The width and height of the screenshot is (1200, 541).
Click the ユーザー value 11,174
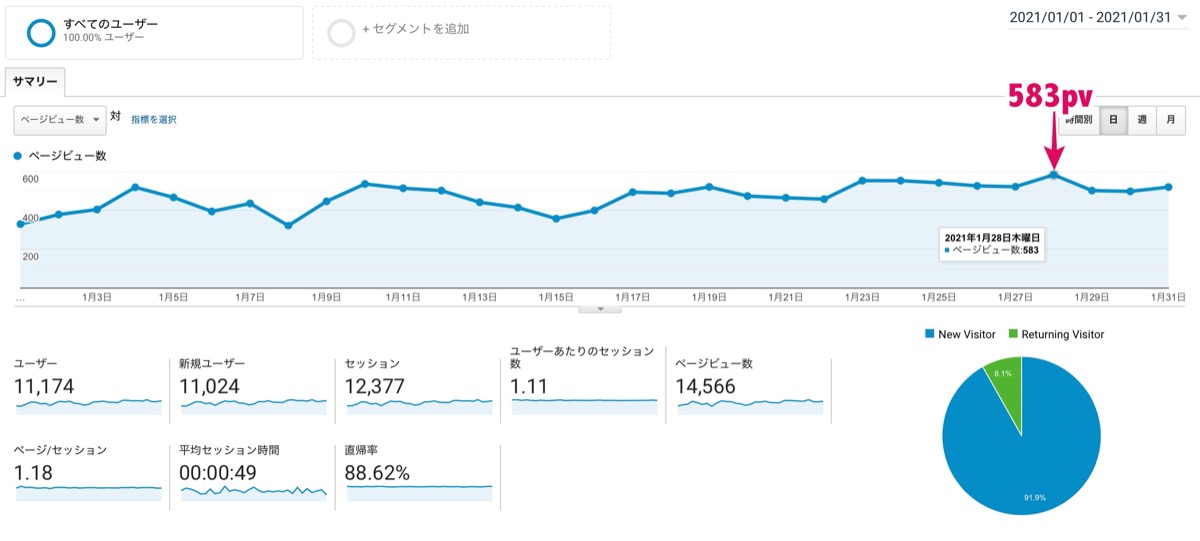[44, 386]
